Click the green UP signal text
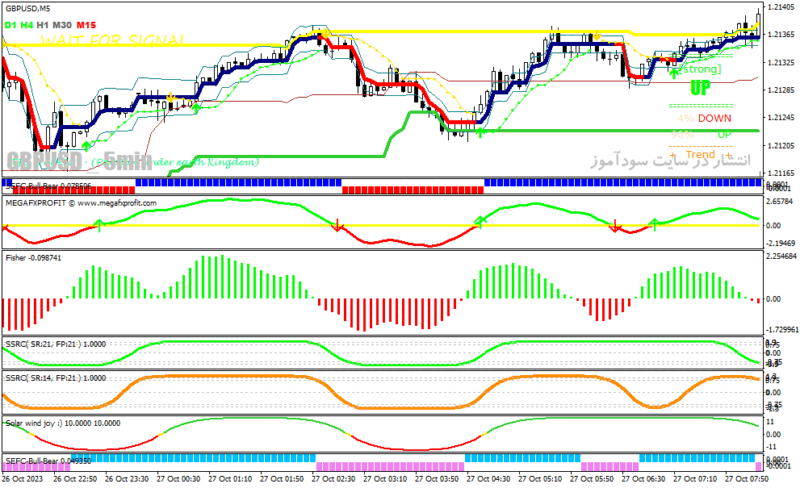This screenshot has height=488, width=800. tap(700, 88)
